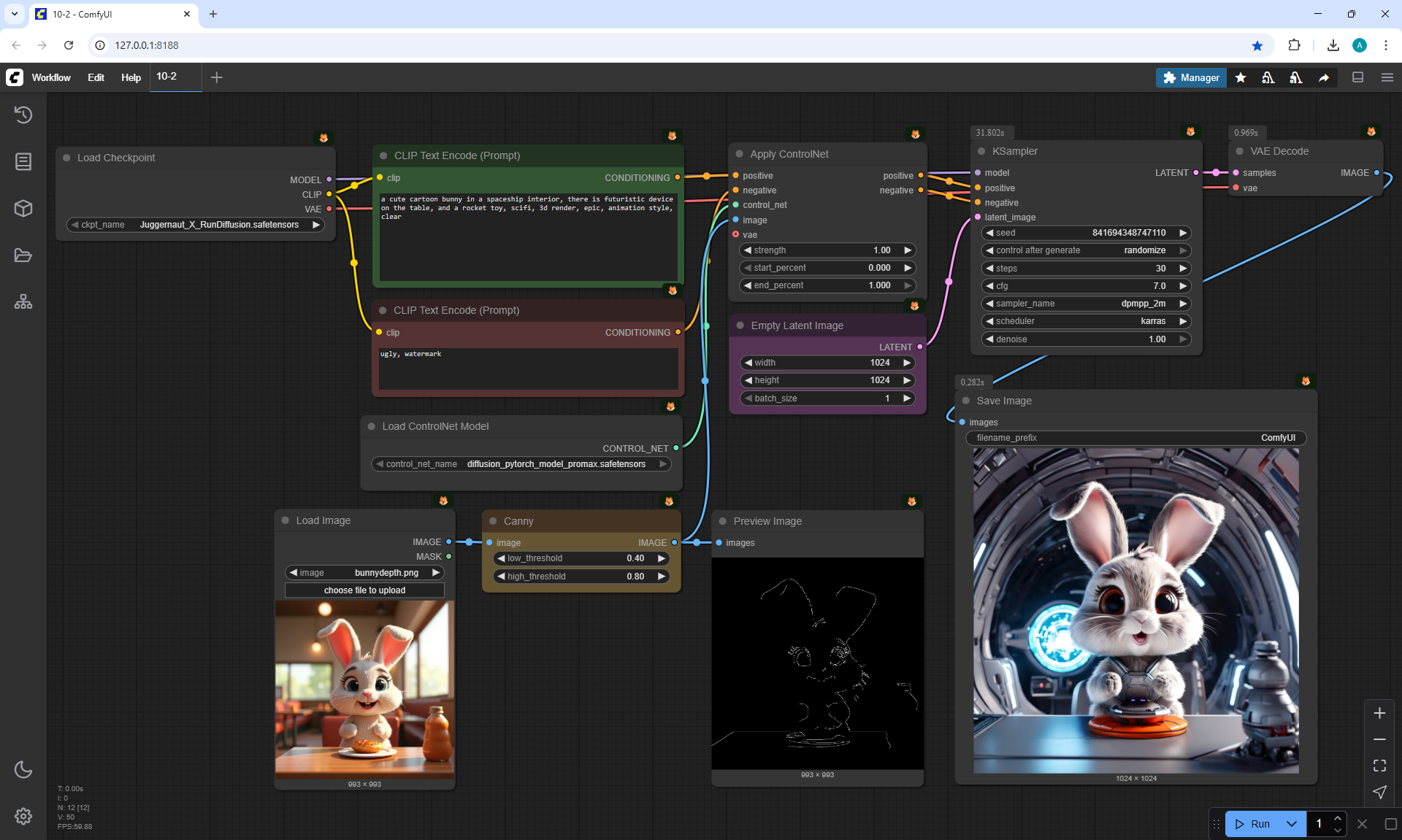Viewport: 1402px width, 840px height.
Task: Click the choose file to upload button
Action: (x=364, y=590)
